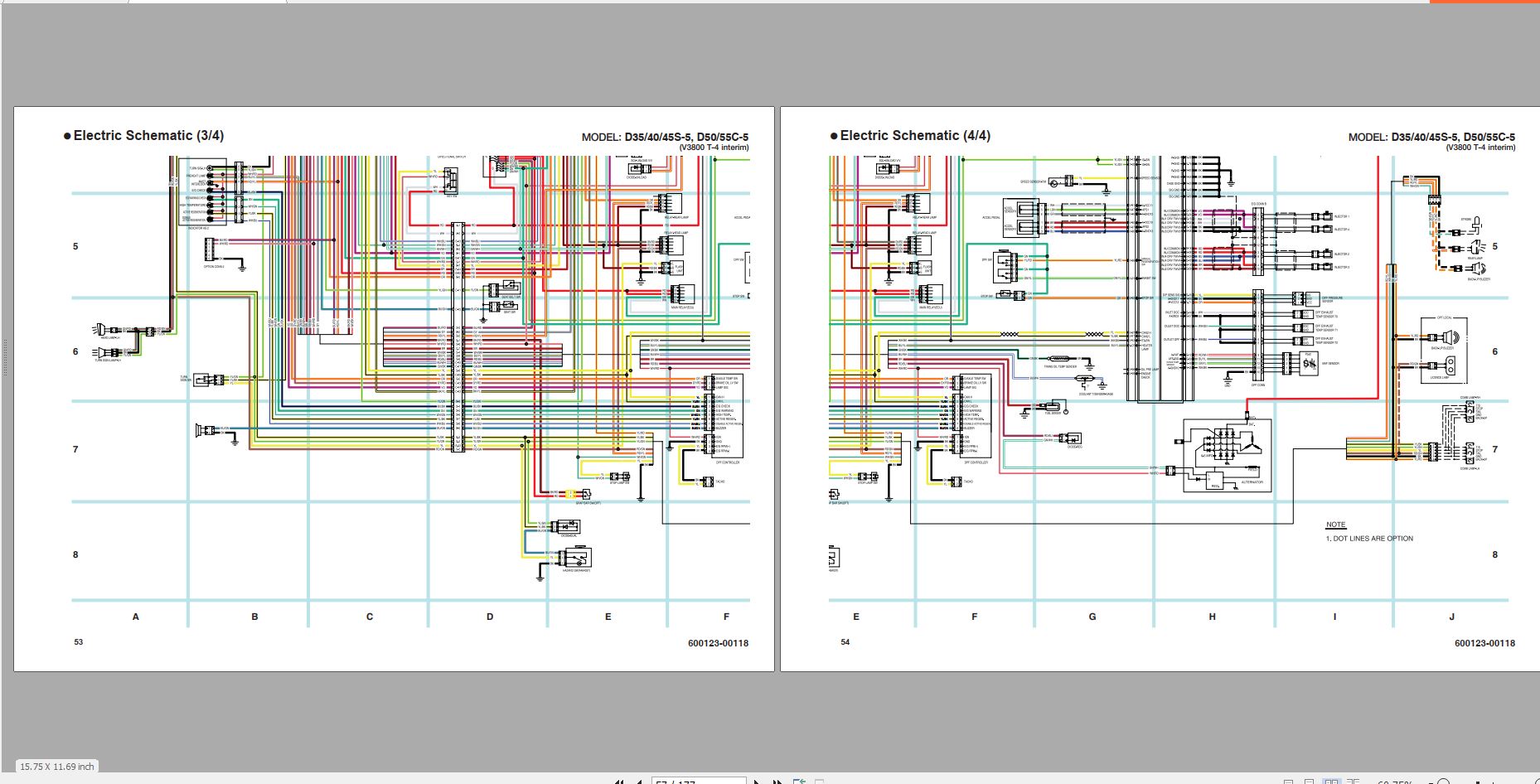Image resolution: width=1540 pixels, height=784 pixels.
Task: Click the orange button at top right
Action: click(x=1484, y=2)
